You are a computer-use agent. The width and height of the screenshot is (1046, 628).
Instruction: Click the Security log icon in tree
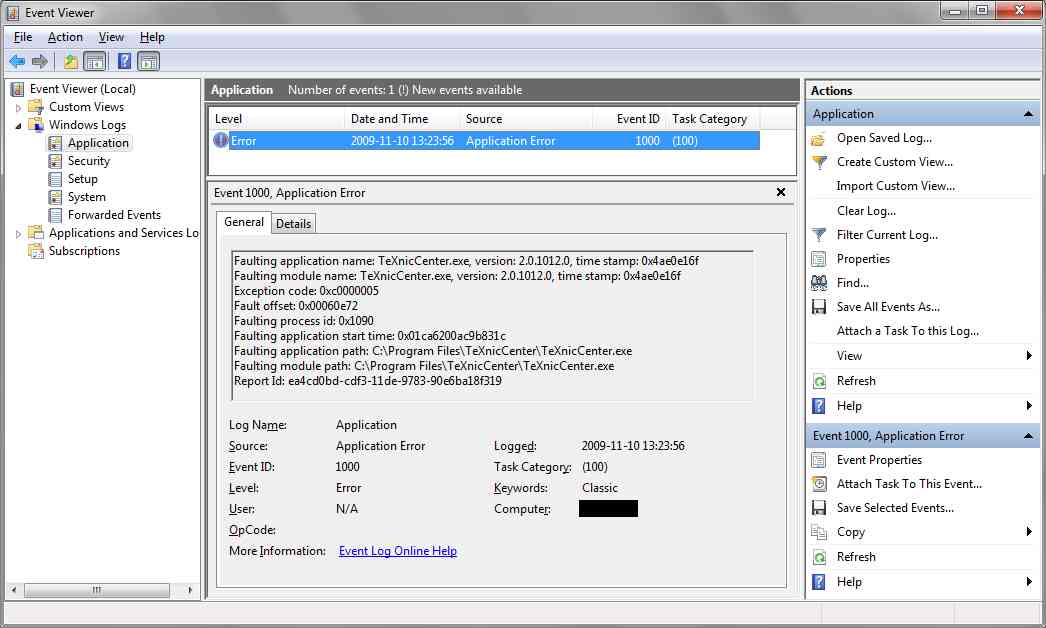[x=55, y=161]
